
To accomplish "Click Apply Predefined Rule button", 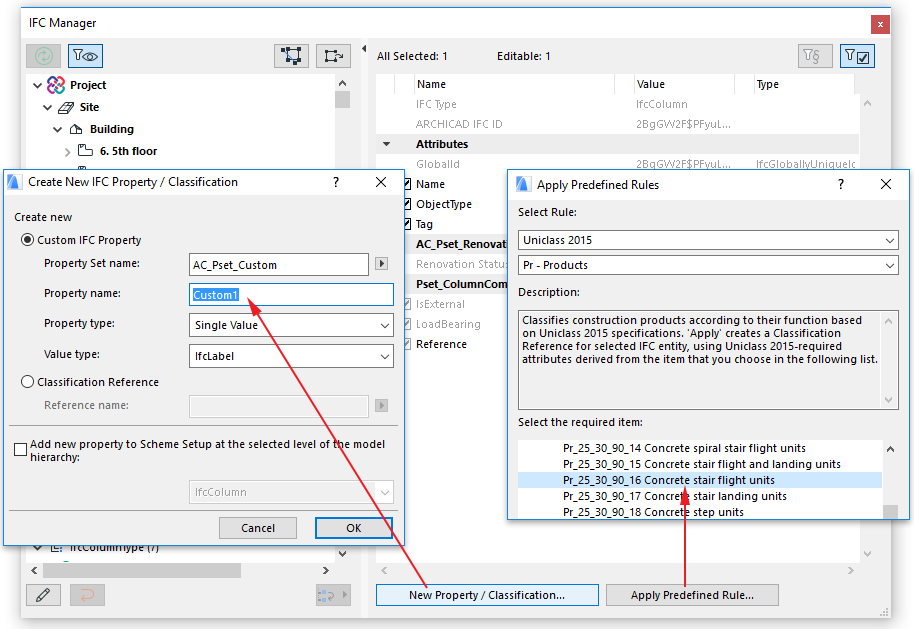I will [x=692, y=595].
